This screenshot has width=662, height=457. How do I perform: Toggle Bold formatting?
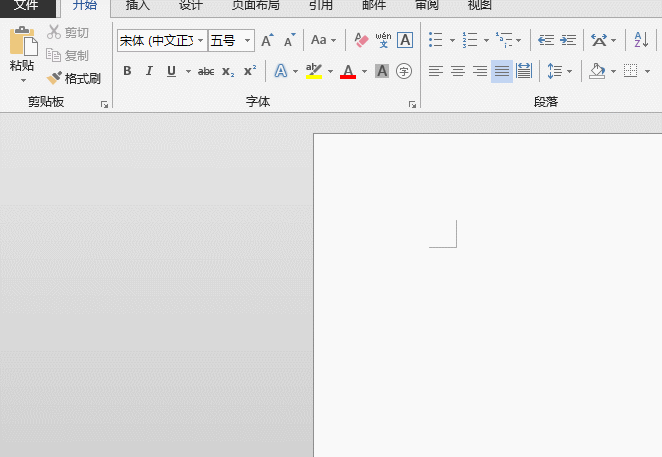(x=127, y=71)
